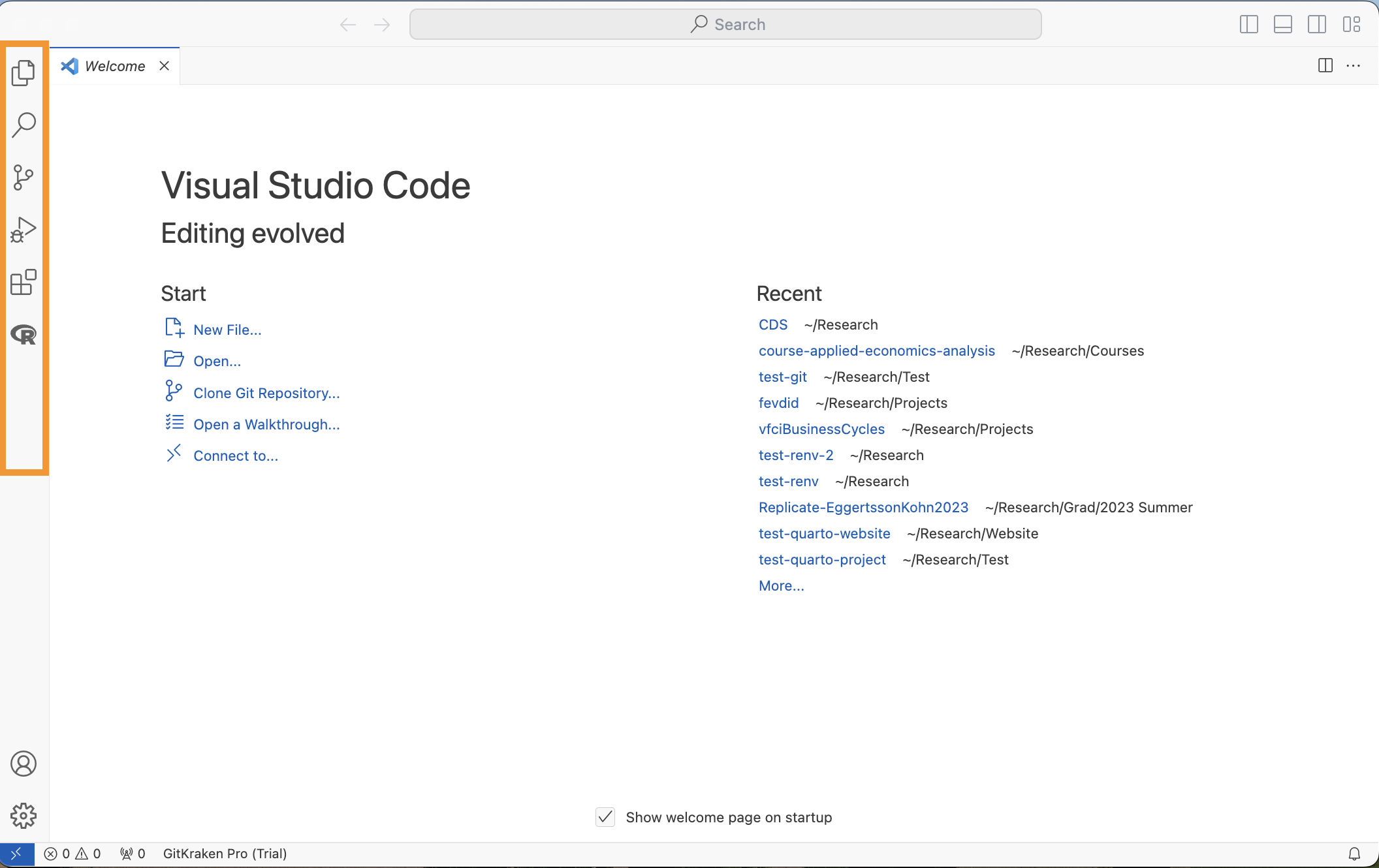Toggle the primary side bar layout button
Screen dimensions: 1379x868
click(1248, 25)
